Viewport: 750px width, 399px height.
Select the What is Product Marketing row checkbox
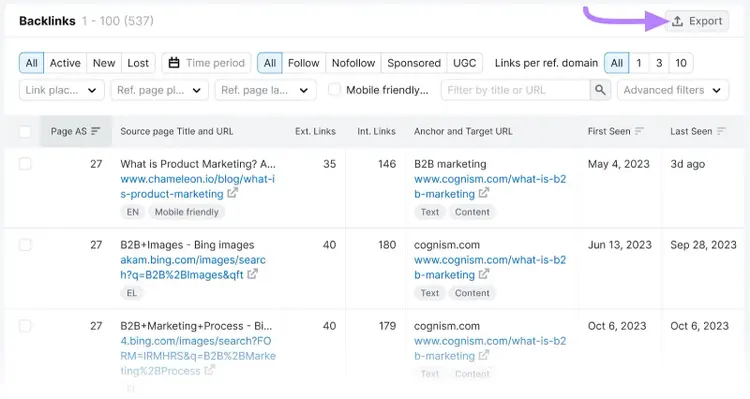[x=25, y=164]
